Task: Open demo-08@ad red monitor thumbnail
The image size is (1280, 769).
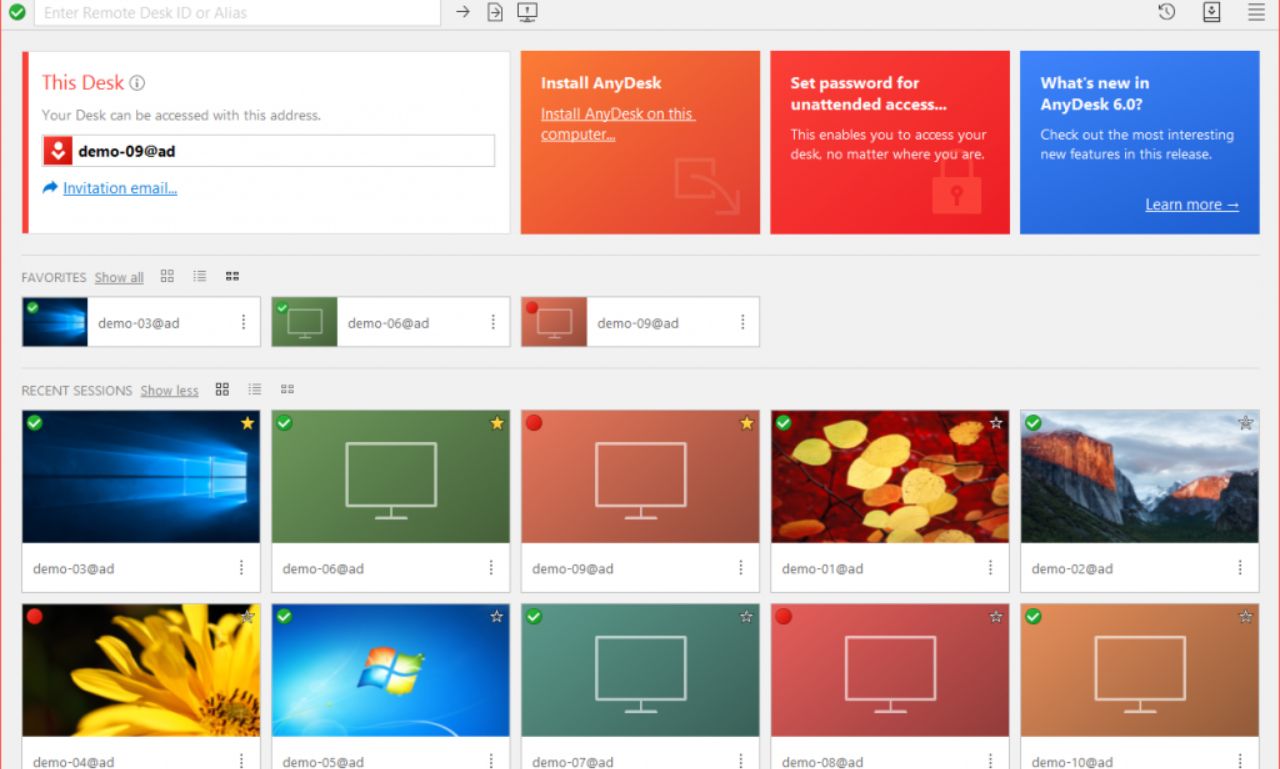Action: (x=890, y=670)
